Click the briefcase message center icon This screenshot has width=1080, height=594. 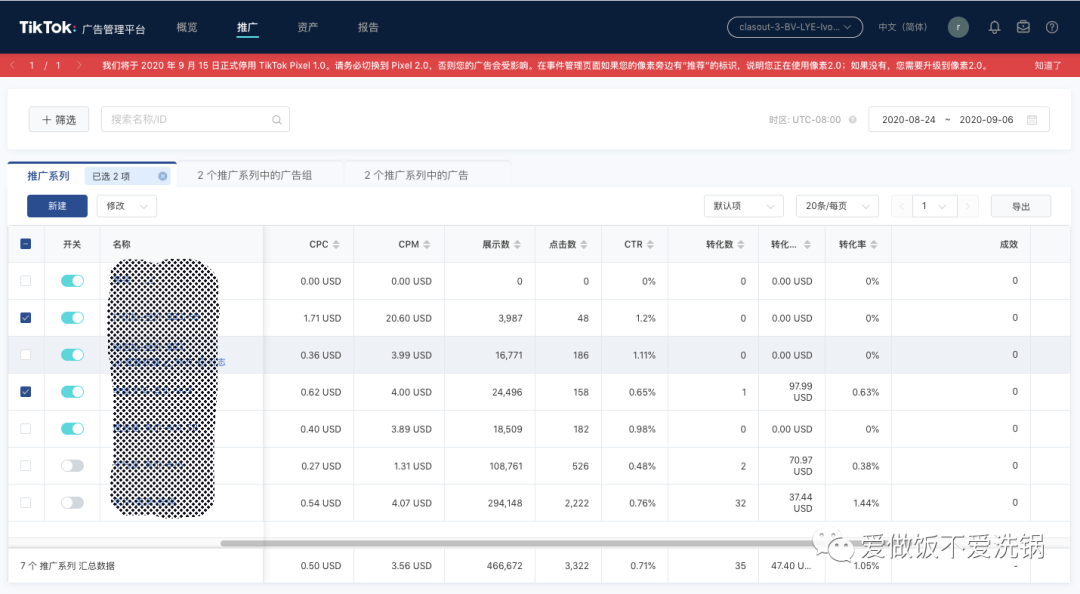click(x=1023, y=27)
